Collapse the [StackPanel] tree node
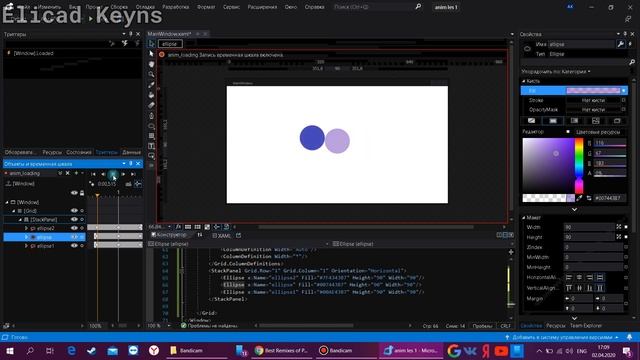The height and width of the screenshot is (360, 640). coord(20,220)
